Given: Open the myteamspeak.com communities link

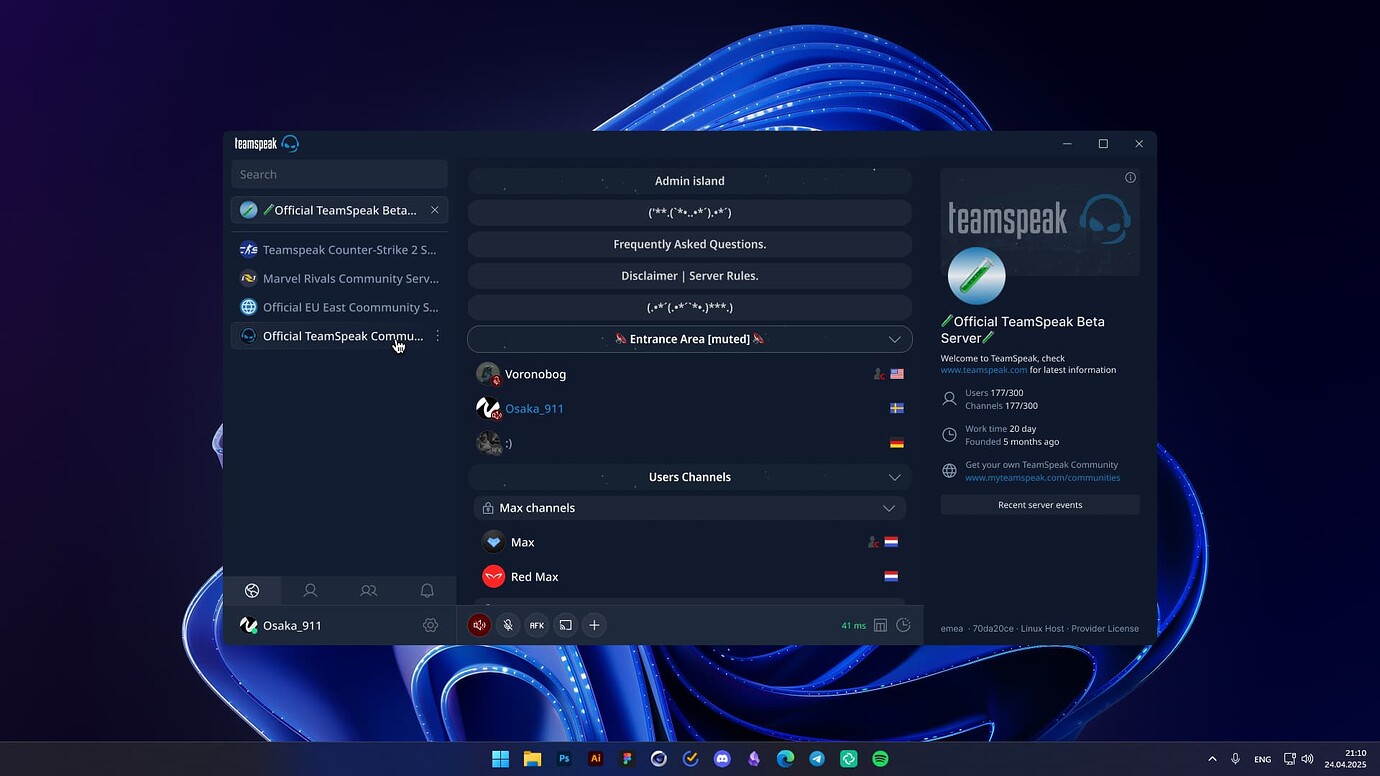Looking at the screenshot, I should (x=1043, y=477).
